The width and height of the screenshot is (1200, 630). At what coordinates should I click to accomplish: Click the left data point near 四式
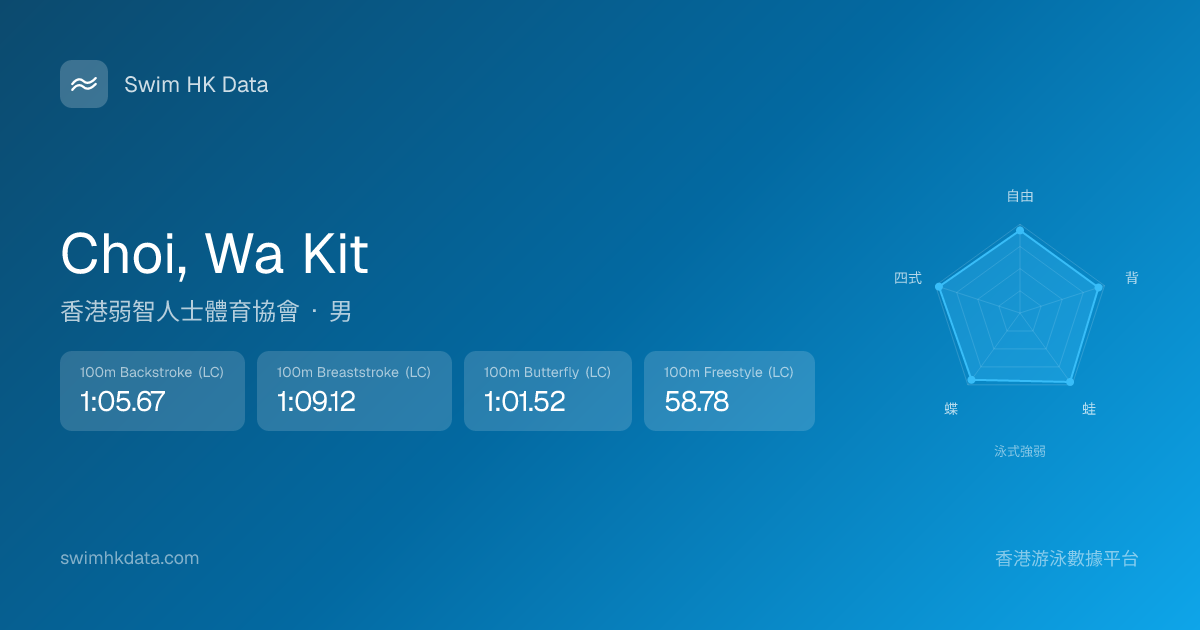[939, 287]
